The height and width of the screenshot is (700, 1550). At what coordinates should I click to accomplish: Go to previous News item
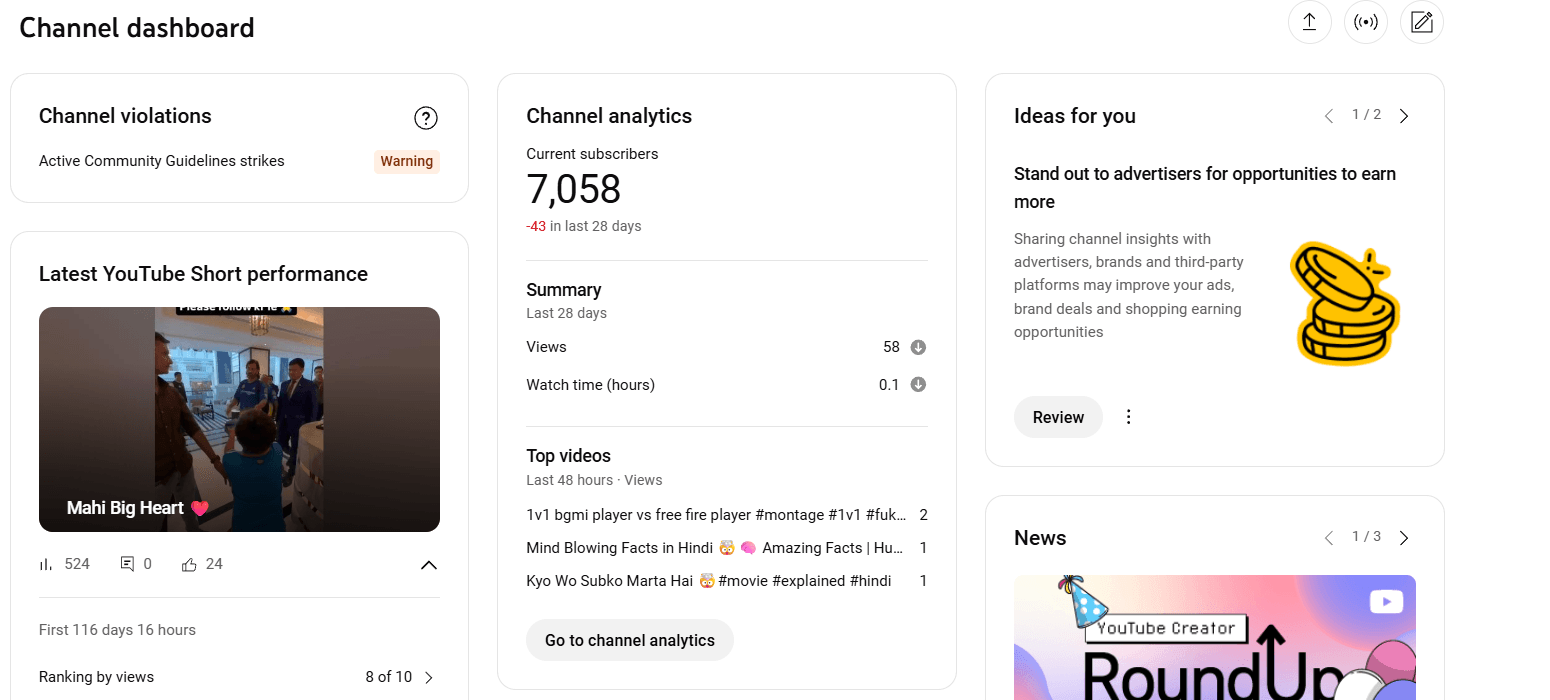tap(1329, 538)
